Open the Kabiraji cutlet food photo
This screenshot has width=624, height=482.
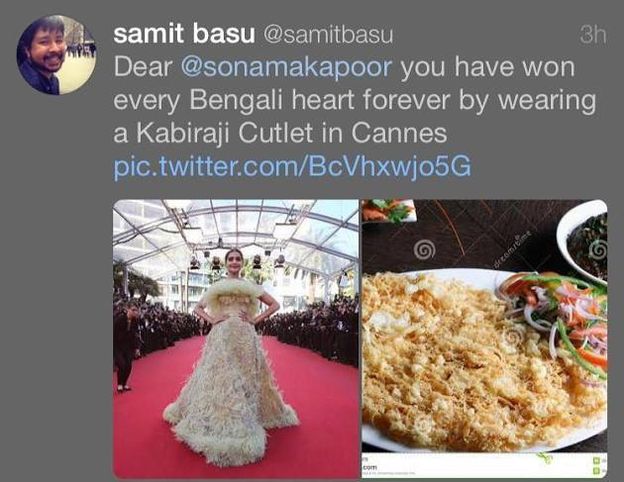click(x=484, y=339)
